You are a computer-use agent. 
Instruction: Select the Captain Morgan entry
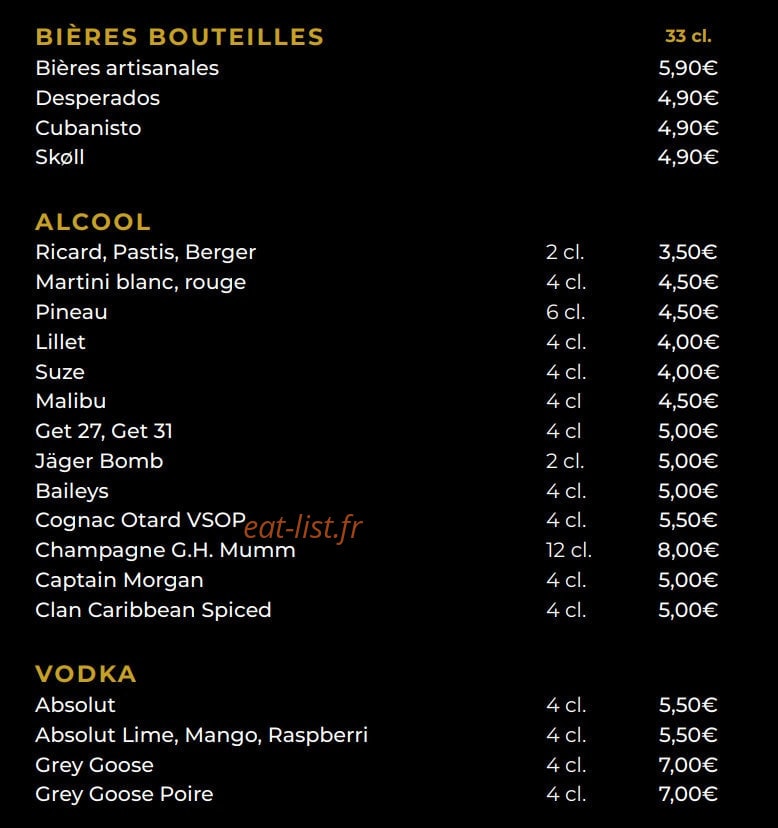119,580
